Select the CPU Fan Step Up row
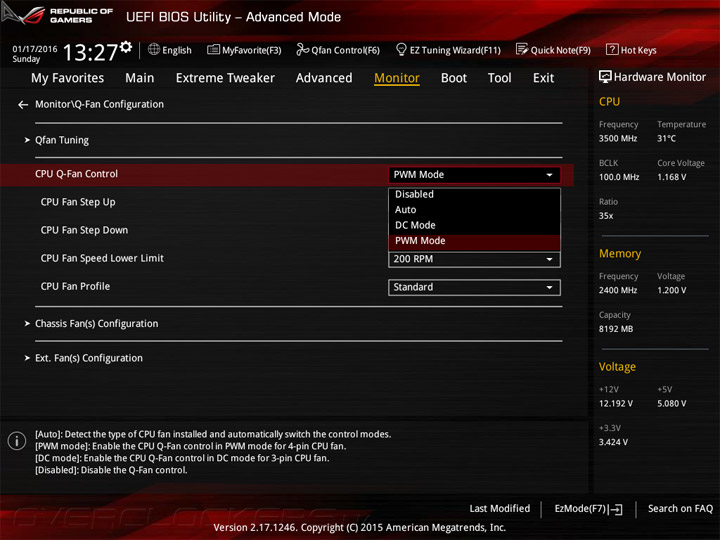This screenshot has width=720, height=540. 78,202
